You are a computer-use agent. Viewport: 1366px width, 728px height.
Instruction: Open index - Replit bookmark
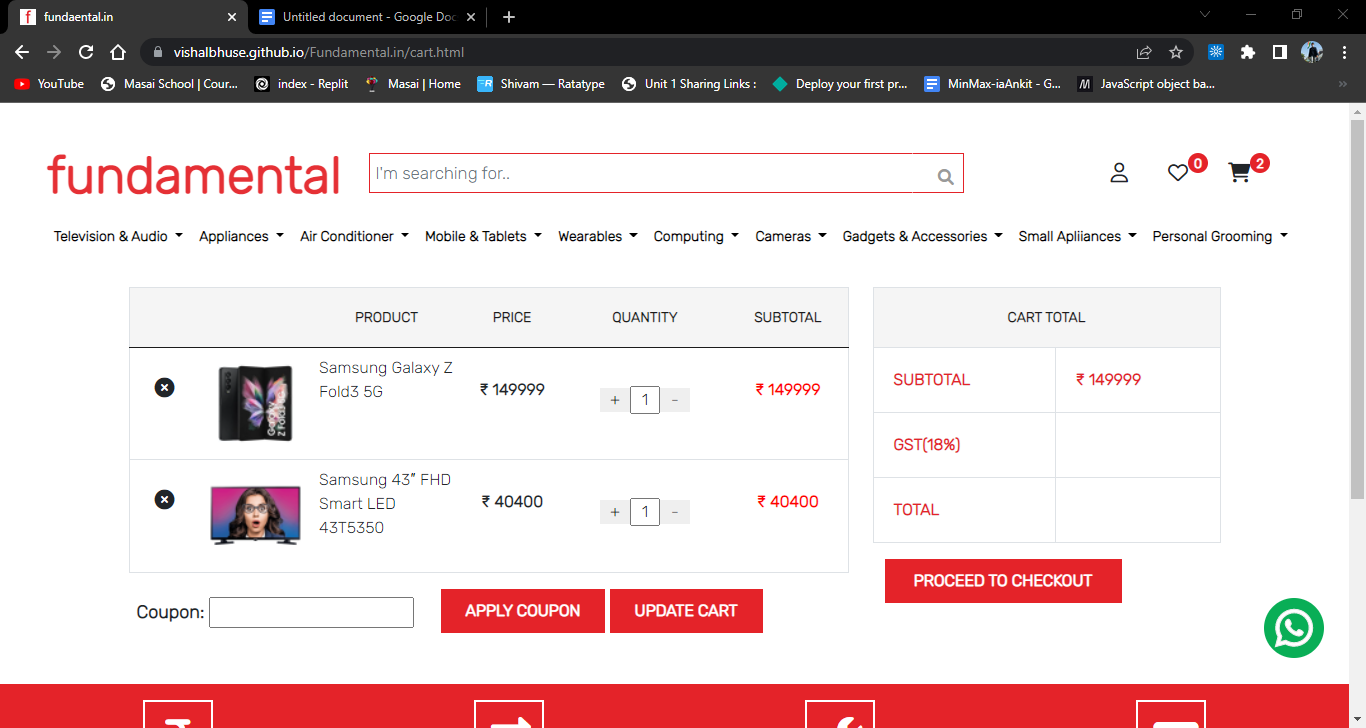(301, 84)
